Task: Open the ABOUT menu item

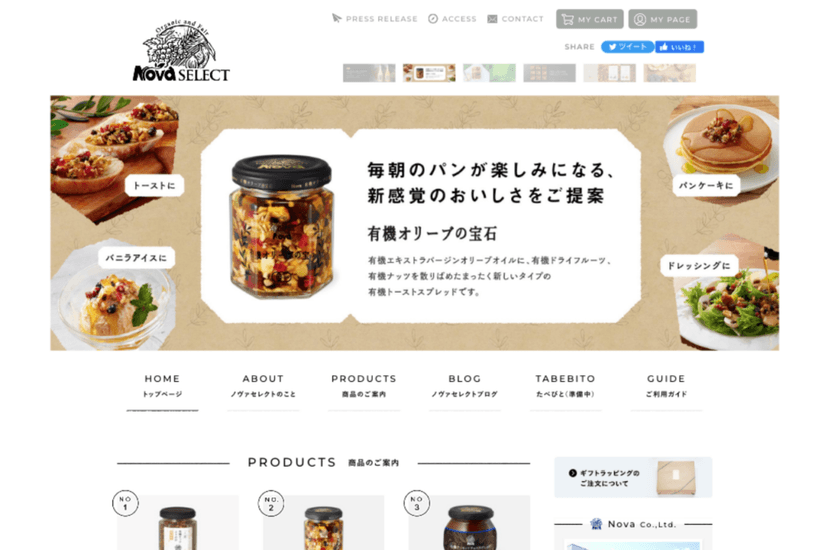Action: click(263, 386)
